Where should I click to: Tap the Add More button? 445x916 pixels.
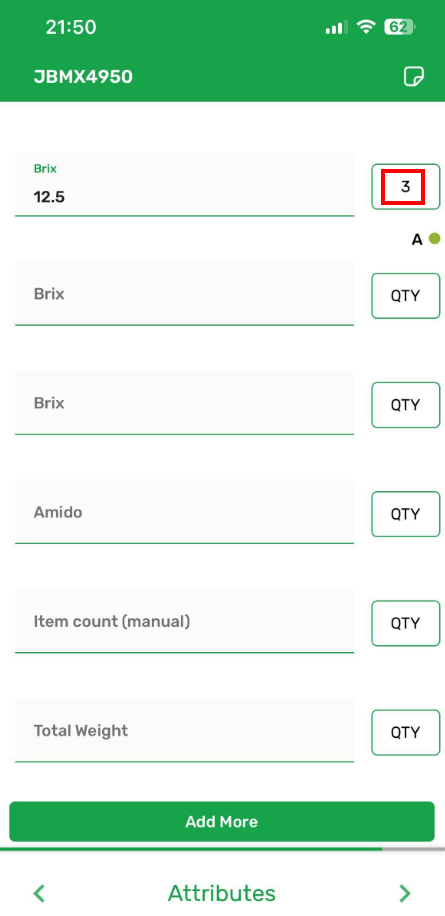[x=222, y=821]
